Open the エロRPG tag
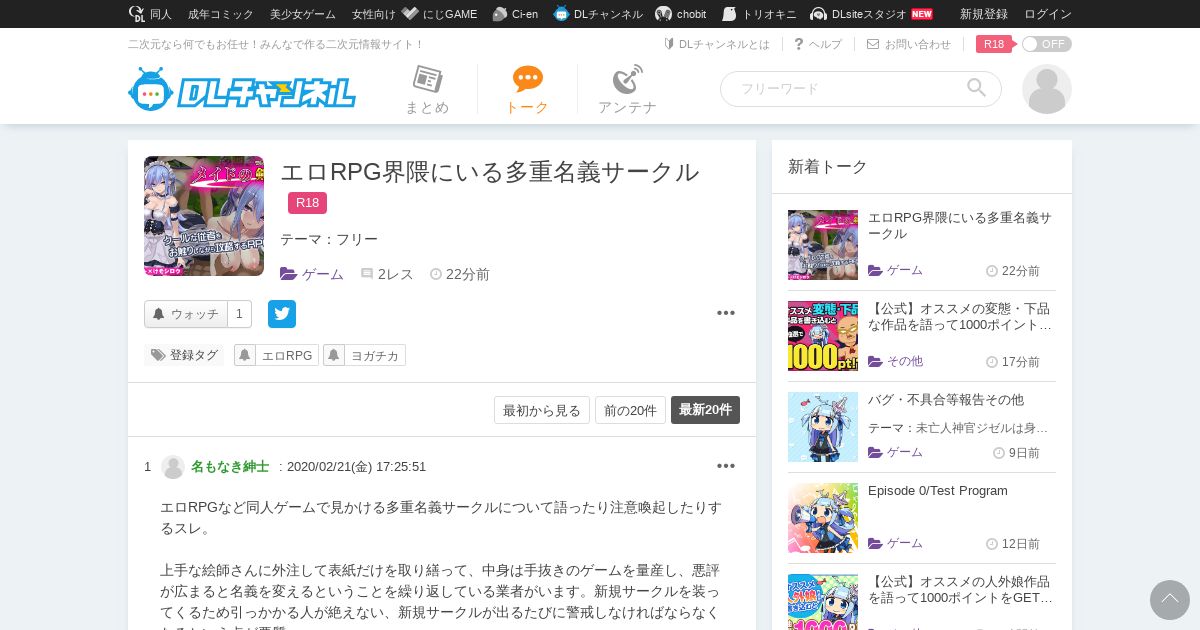The height and width of the screenshot is (630, 1200). (x=287, y=355)
